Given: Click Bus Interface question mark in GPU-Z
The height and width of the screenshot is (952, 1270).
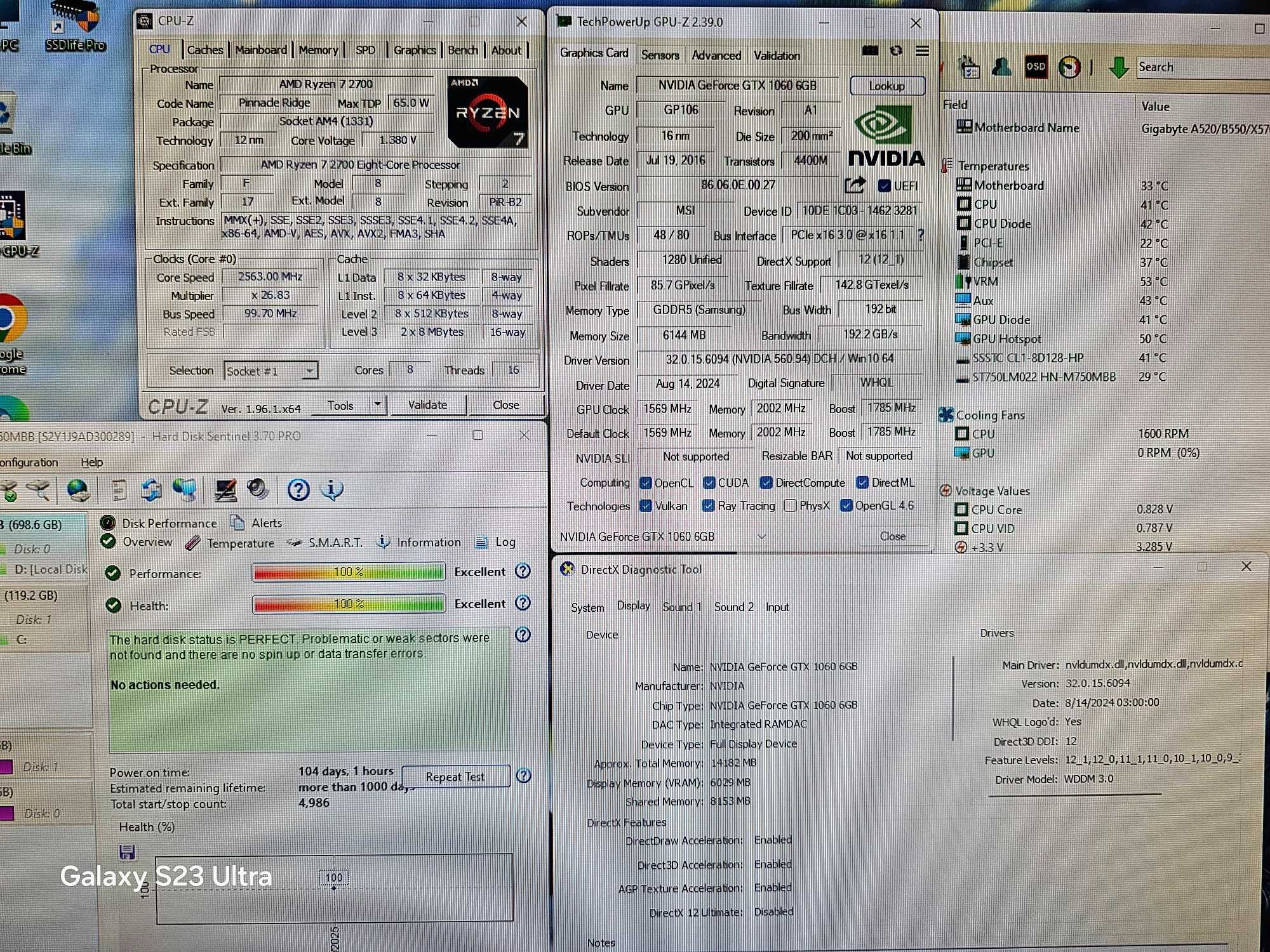Looking at the screenshot, I should coord(920,235).
